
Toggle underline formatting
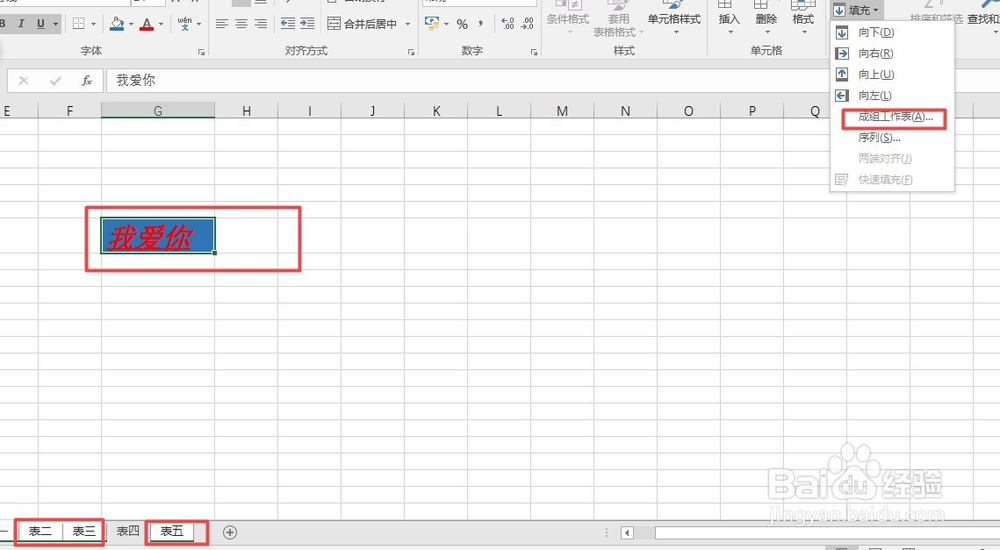40,24
